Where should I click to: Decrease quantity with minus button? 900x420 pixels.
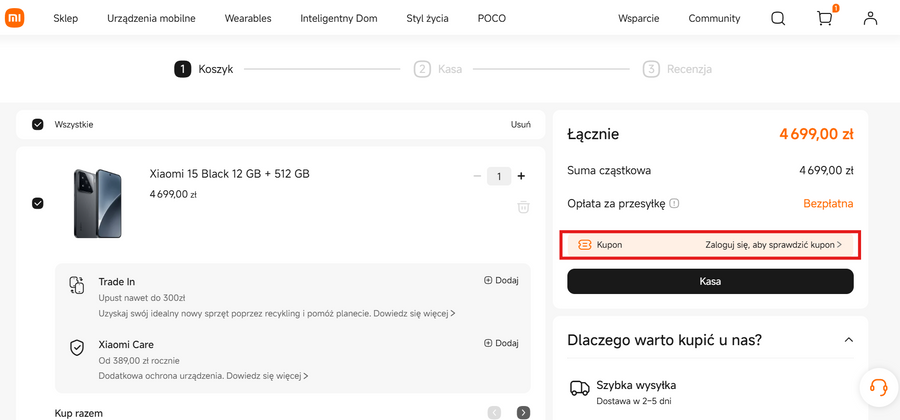[477, 176]
